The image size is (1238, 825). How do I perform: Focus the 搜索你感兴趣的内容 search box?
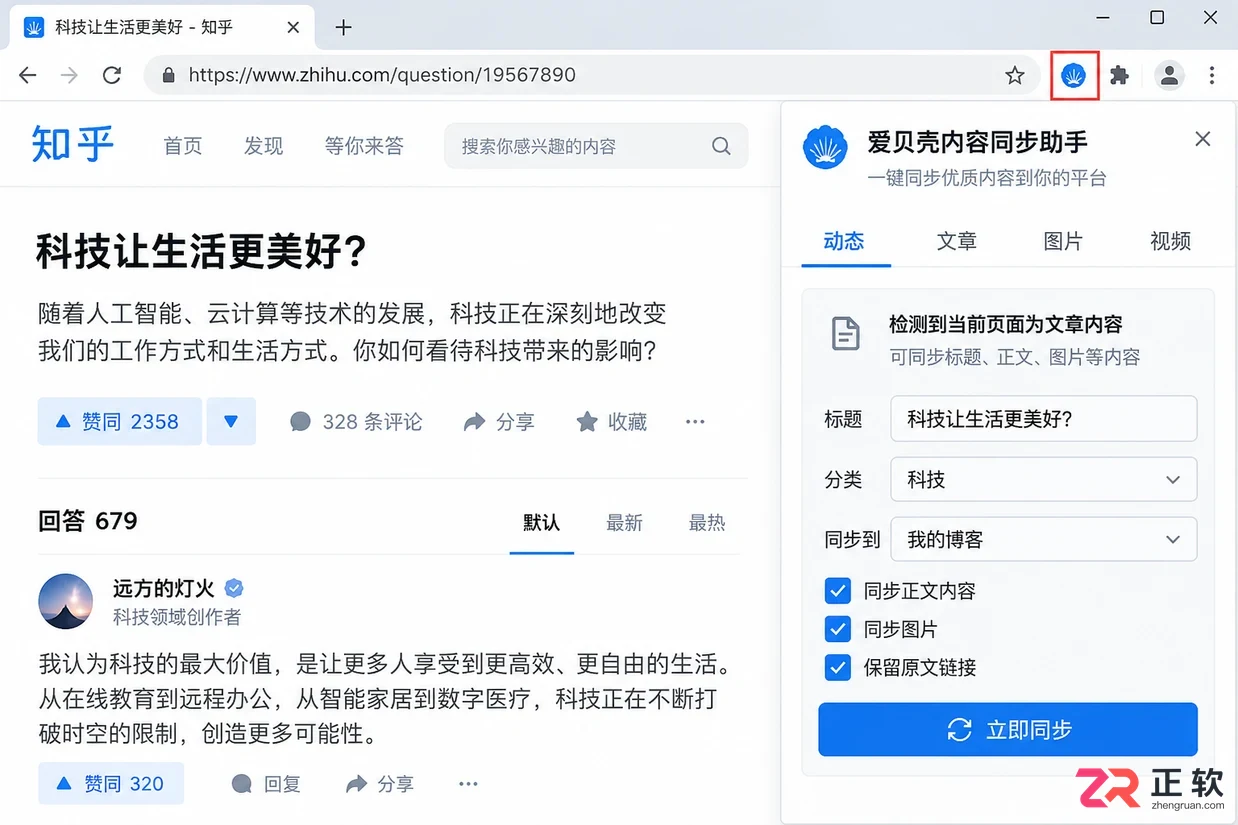point(596,146)
